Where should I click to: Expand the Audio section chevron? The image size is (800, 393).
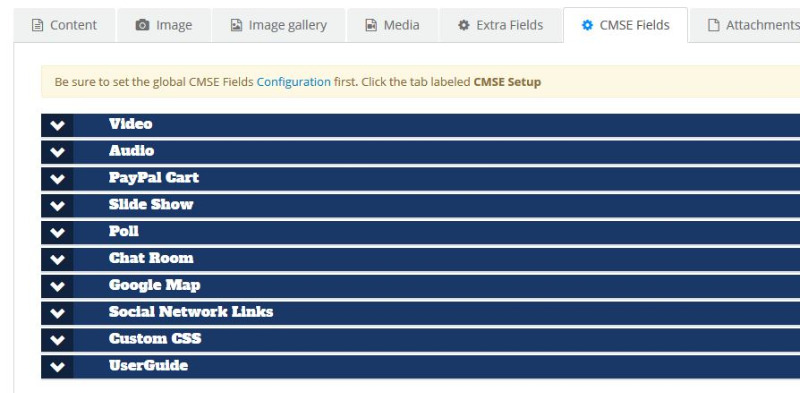(x=58, y=152)
